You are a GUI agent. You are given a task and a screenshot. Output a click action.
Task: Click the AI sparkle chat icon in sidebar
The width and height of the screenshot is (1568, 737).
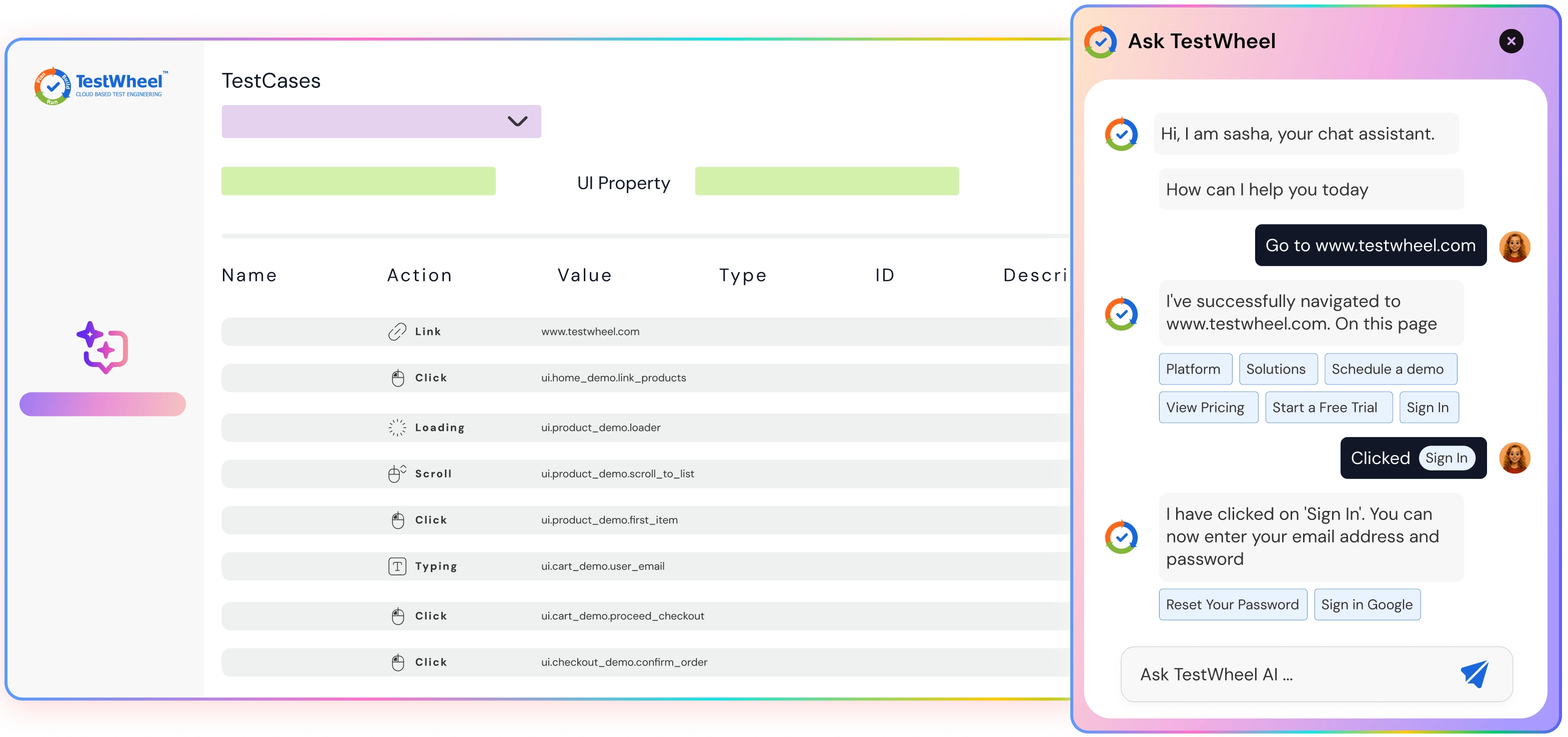[x=102, y=347]
